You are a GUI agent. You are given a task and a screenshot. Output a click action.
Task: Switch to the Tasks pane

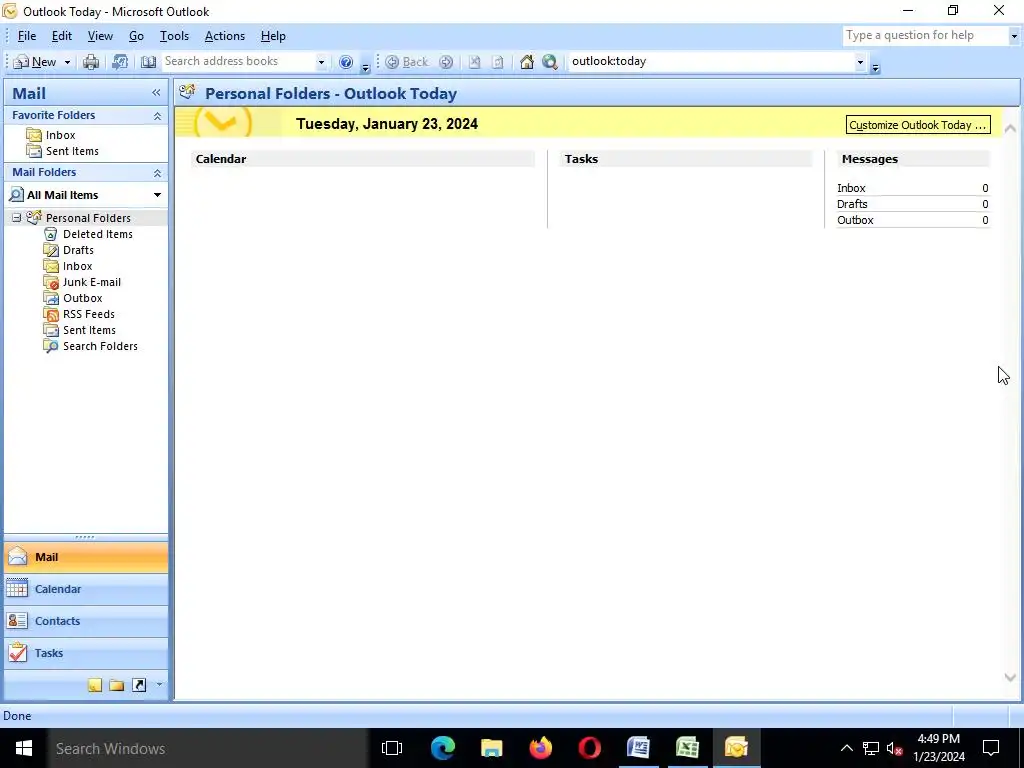[x=86, y=653]
